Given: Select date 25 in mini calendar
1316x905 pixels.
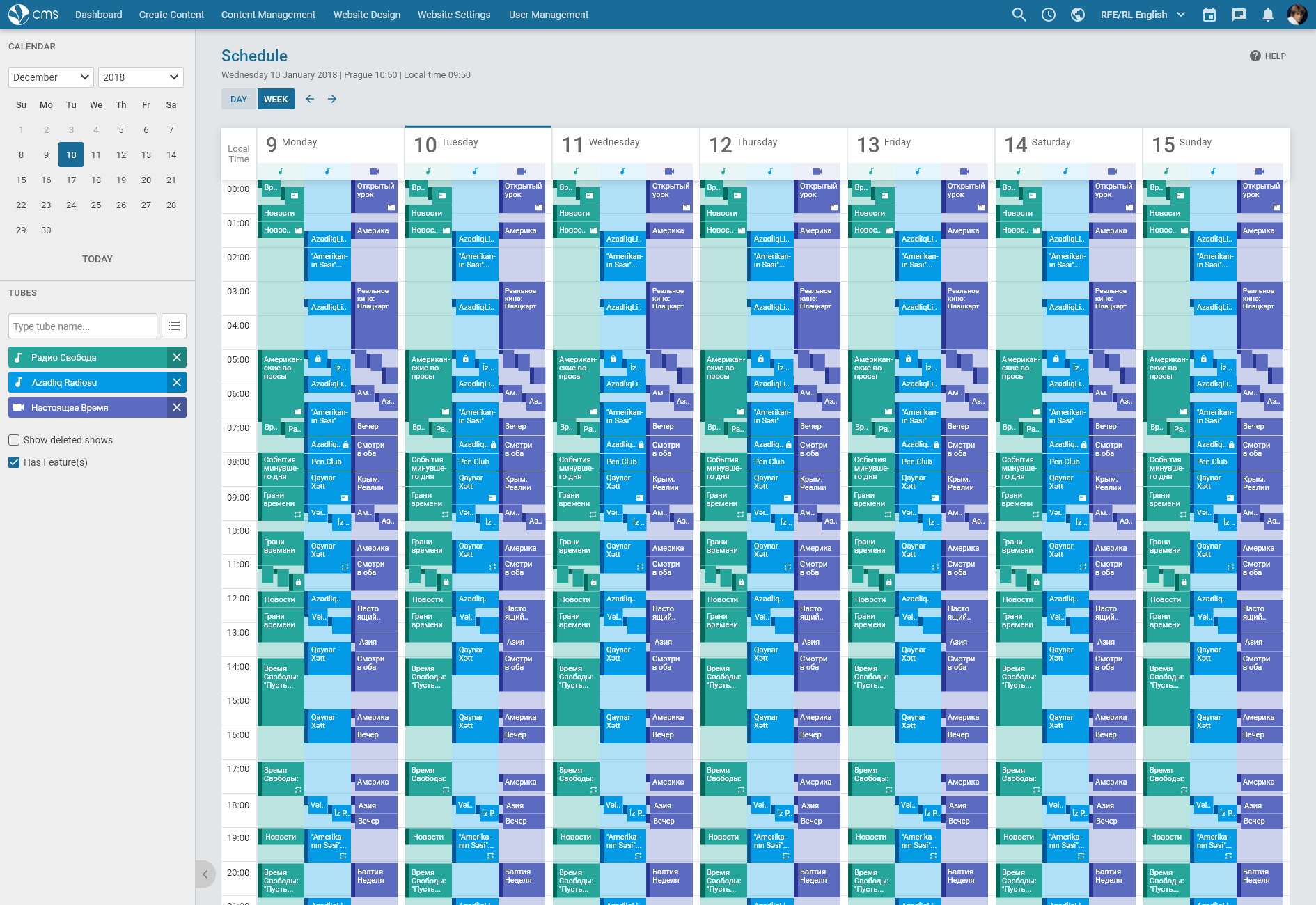Looking at the screenshot, I should (96, 205).
